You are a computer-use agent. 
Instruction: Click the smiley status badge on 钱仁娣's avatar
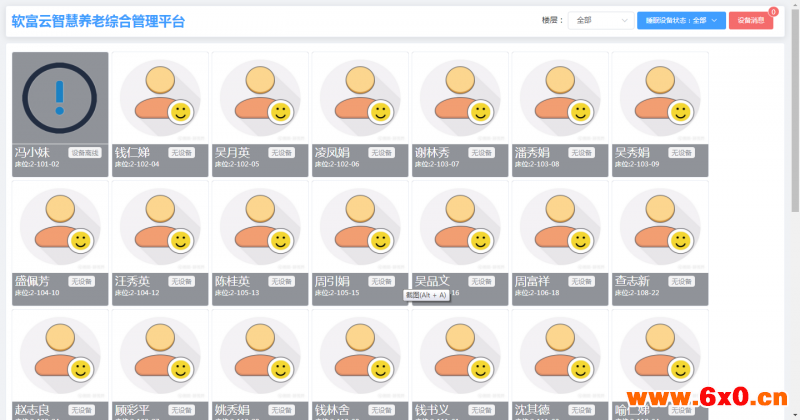180,112
